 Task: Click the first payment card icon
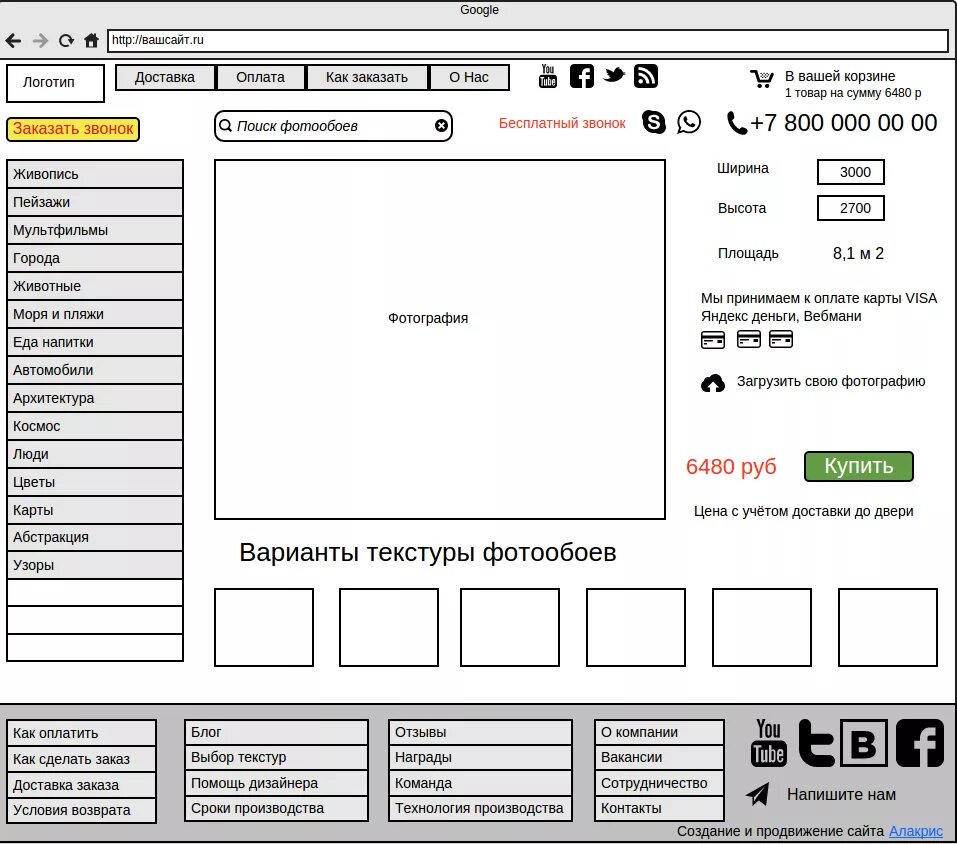[713, 339]
